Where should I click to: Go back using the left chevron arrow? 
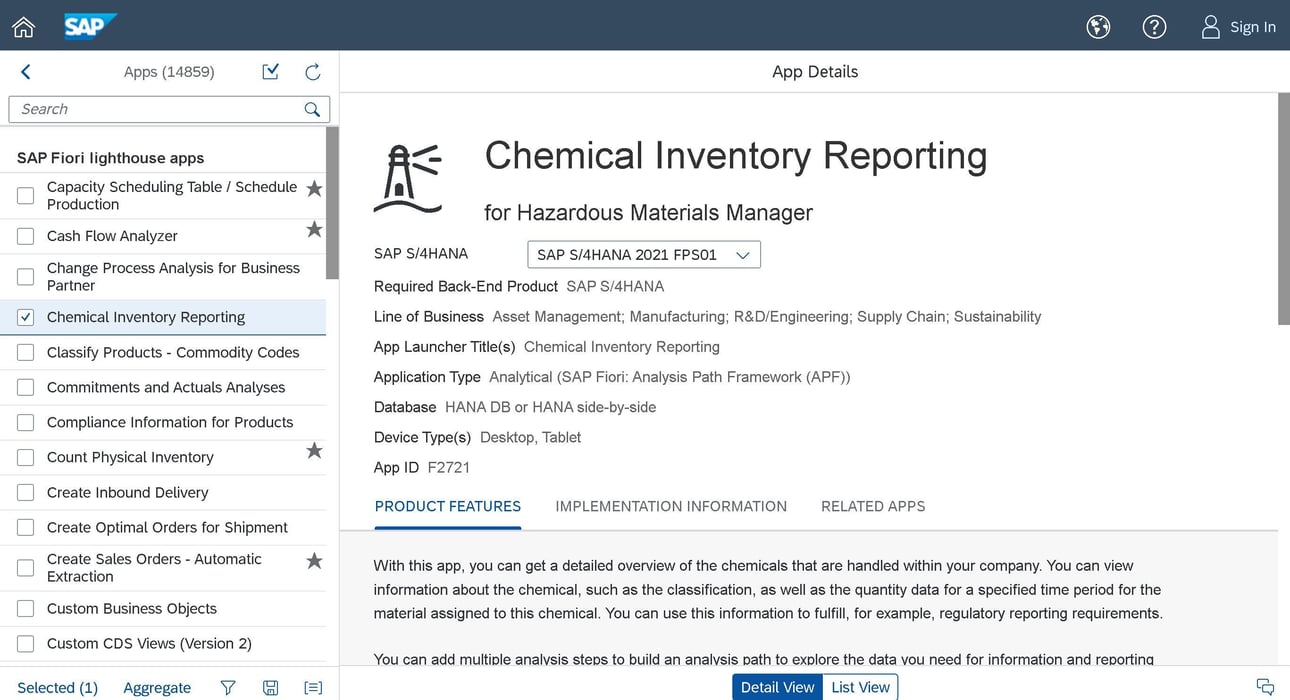point(26,72)
